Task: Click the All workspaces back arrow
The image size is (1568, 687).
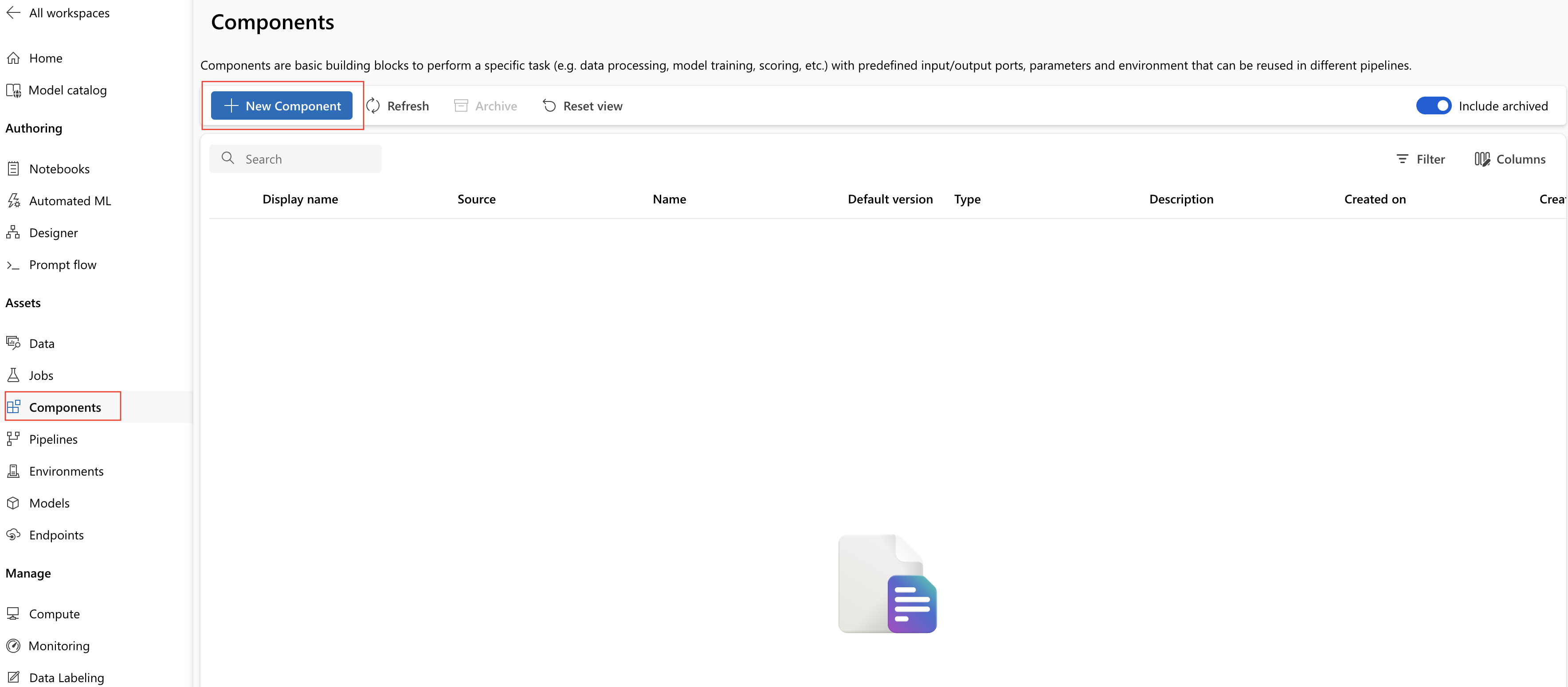Action: coord(13,13)
